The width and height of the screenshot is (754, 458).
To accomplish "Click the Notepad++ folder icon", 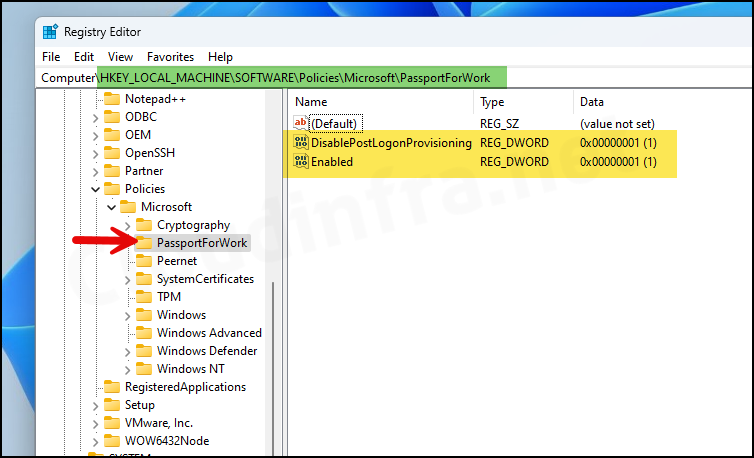I will click(112, 99).
